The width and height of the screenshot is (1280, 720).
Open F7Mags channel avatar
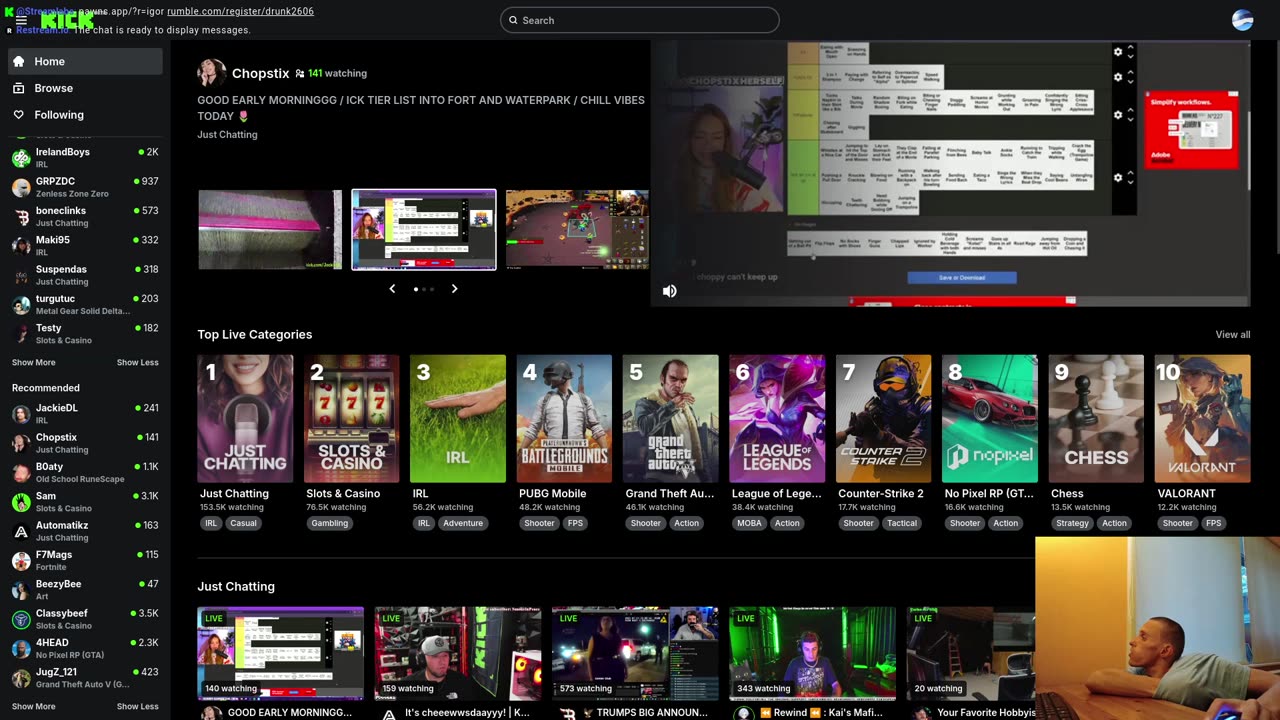click(21, 561)
